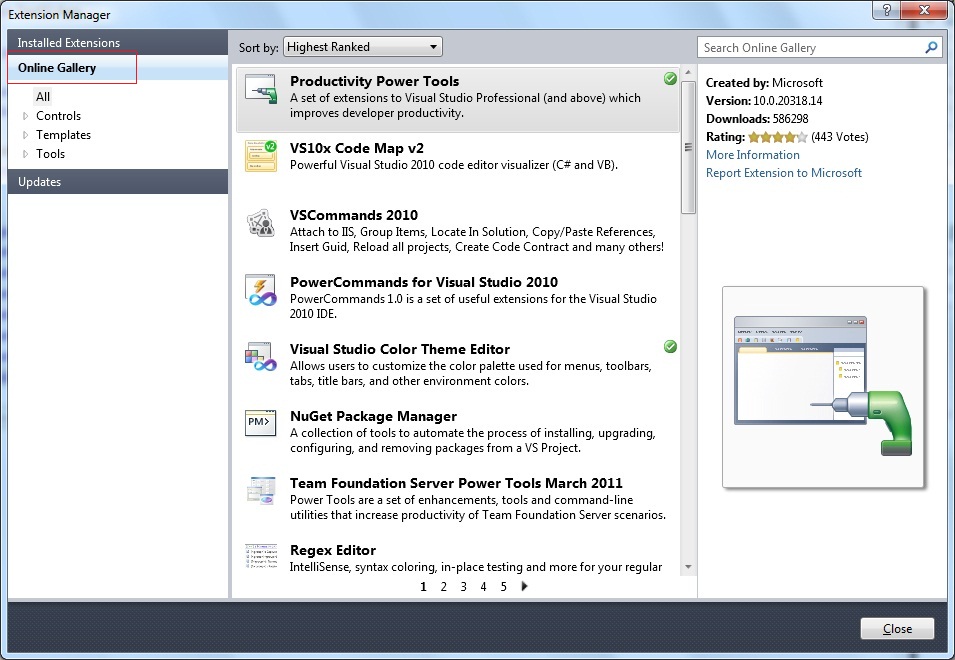Go to the next results page arrow
The image size is (955, 660).
[525, 587]
